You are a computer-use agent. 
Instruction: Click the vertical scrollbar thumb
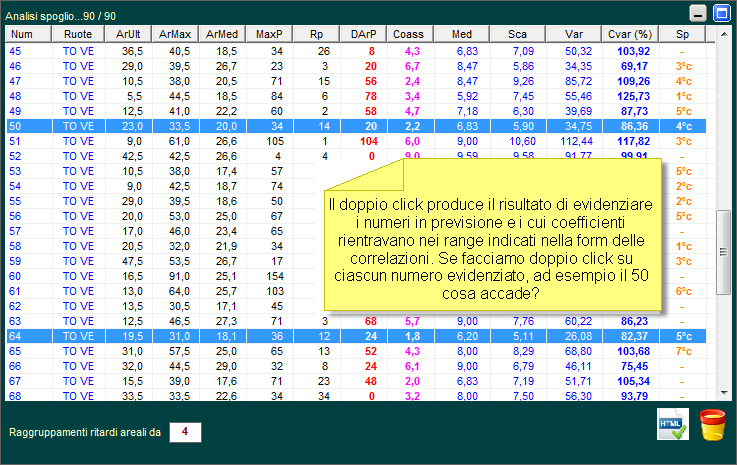coord(723,252)
